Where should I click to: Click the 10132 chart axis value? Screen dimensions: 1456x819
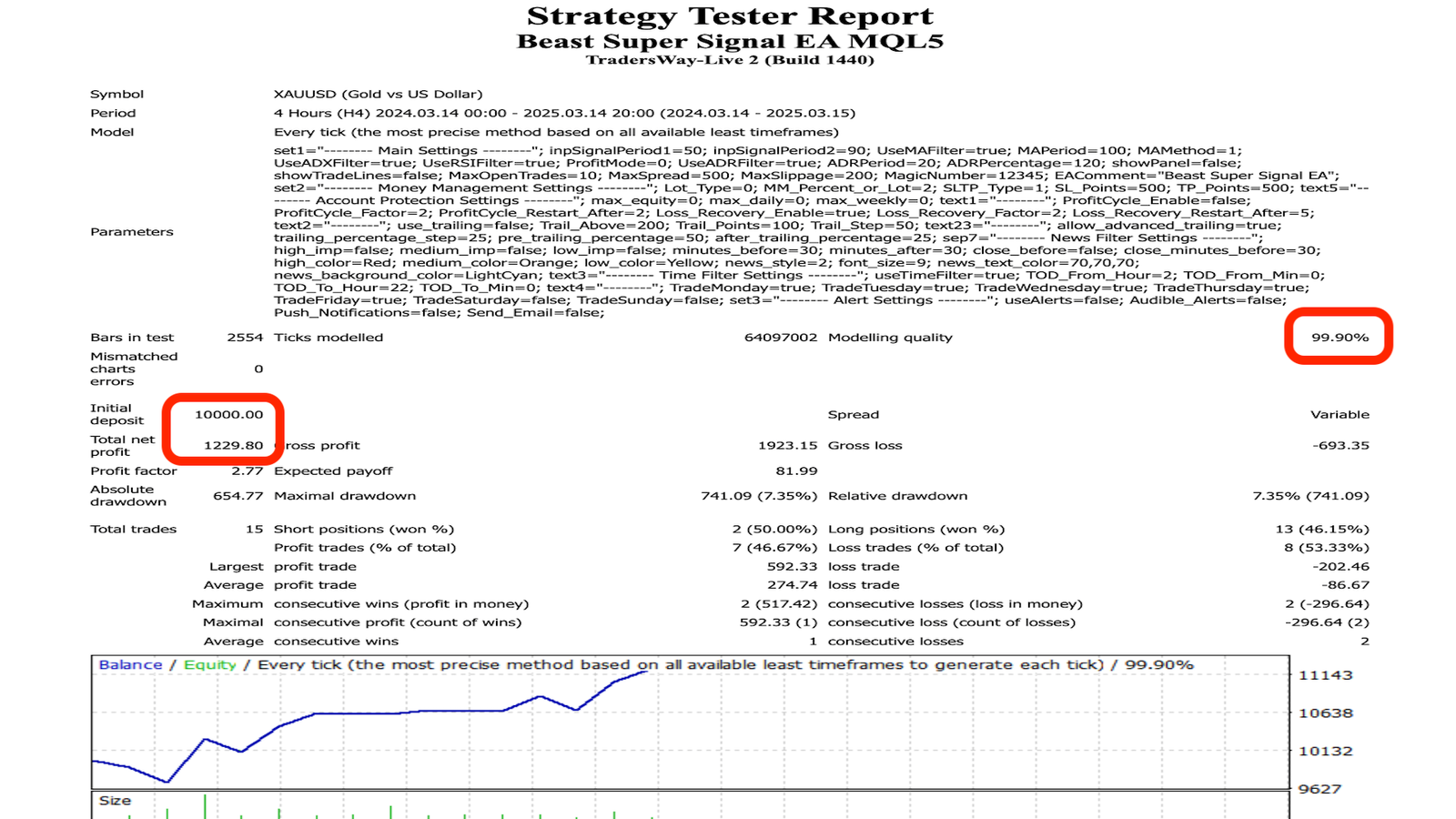(x=1325, y=752)
